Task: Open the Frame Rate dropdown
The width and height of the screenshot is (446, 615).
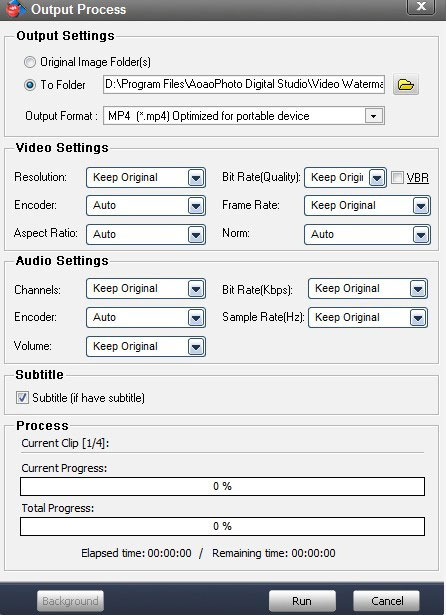Action: 367,206
